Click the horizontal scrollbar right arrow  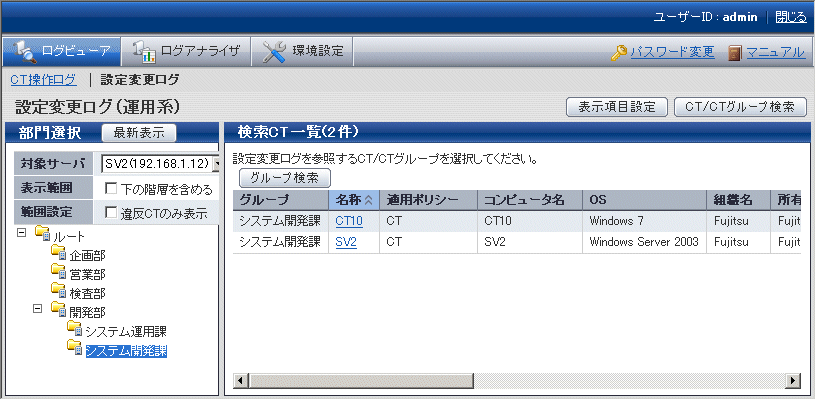[793, 380]
